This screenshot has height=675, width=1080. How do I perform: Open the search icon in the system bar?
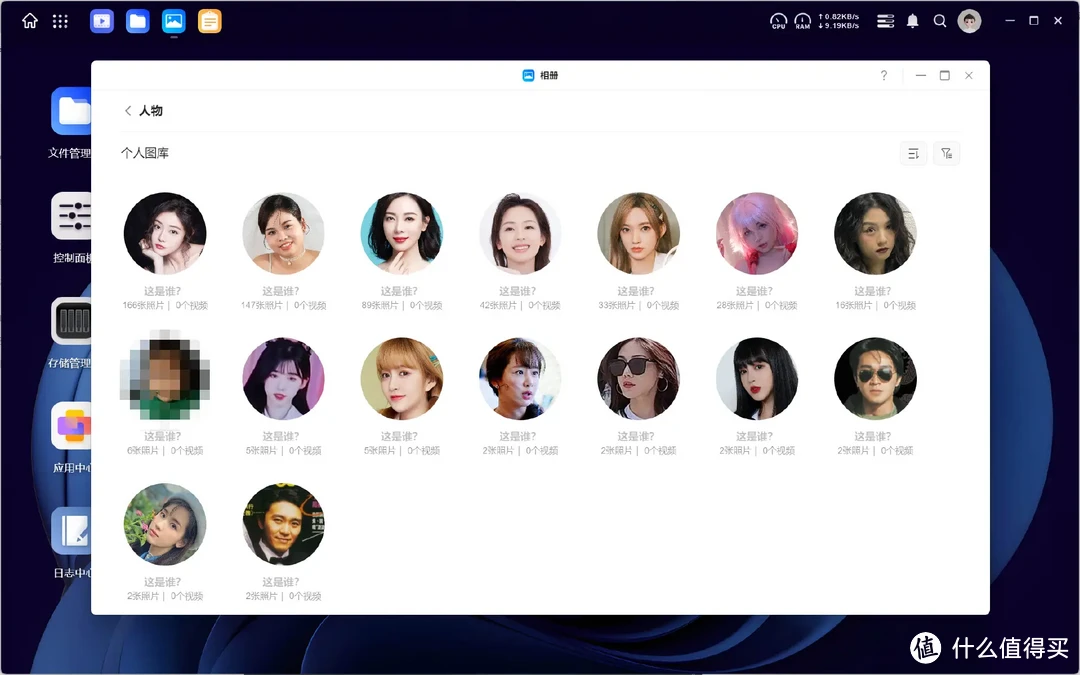point(940,20)
